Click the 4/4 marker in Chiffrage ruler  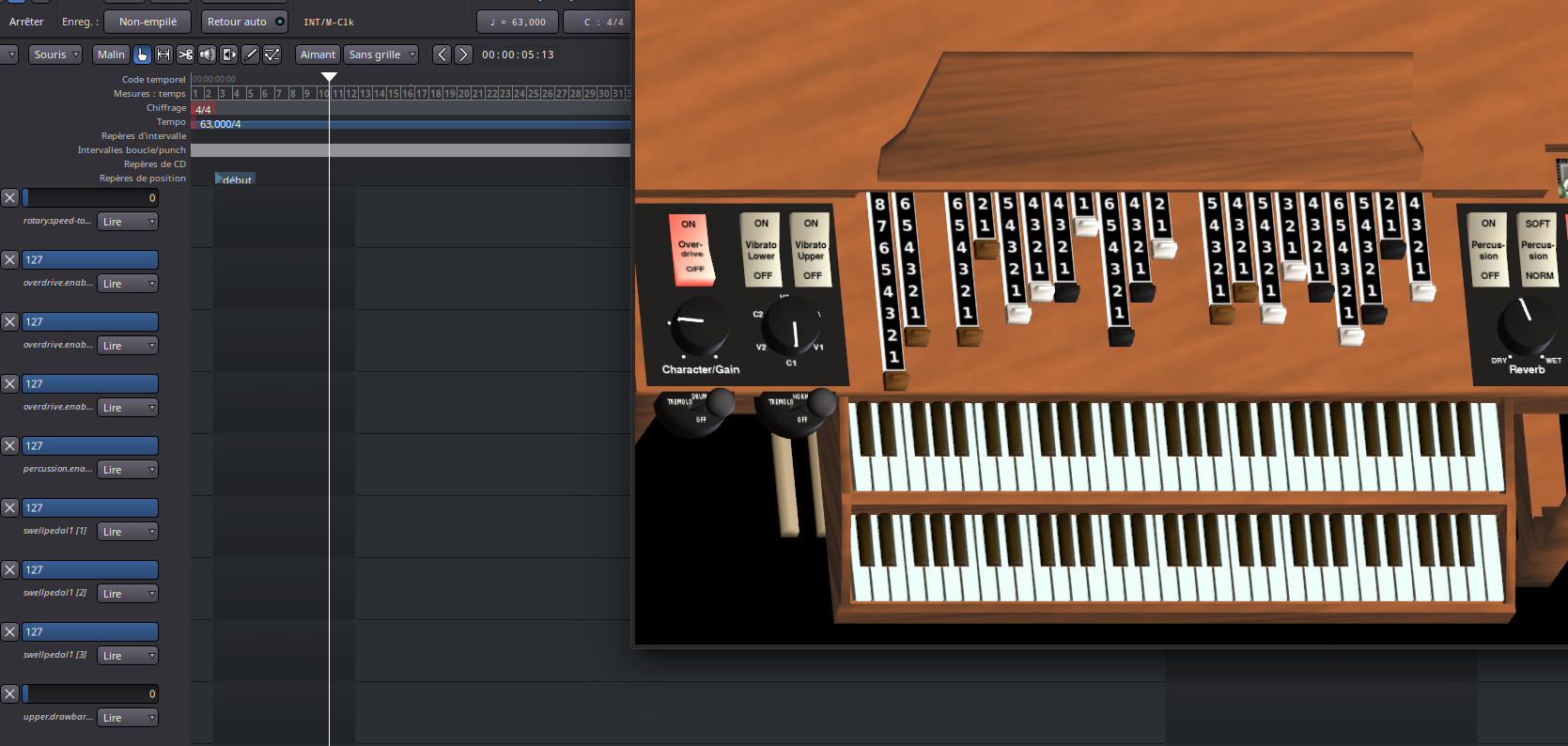(x=203, y=109)
